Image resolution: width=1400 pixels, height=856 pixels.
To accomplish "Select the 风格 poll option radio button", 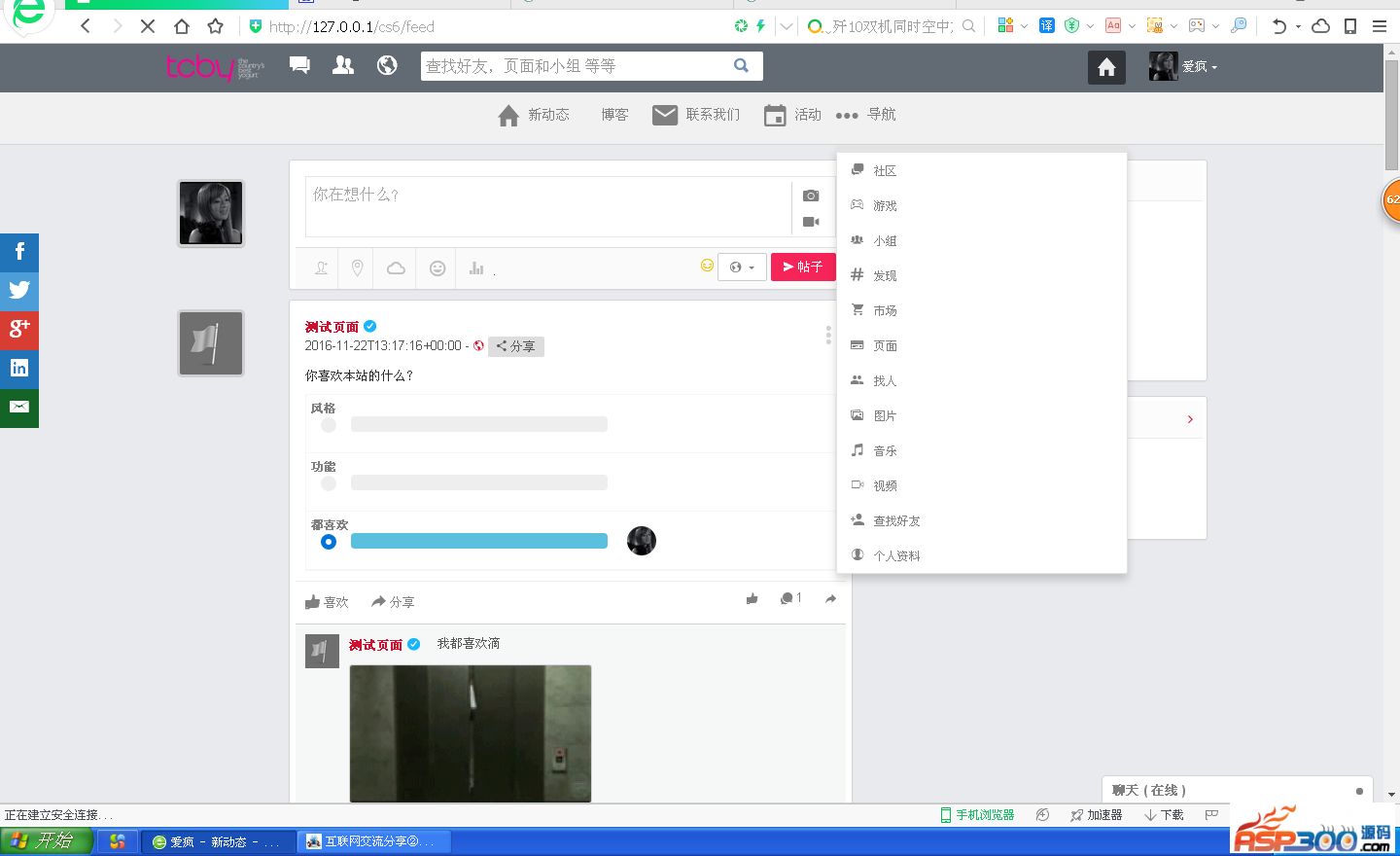I will coord(329,425).
